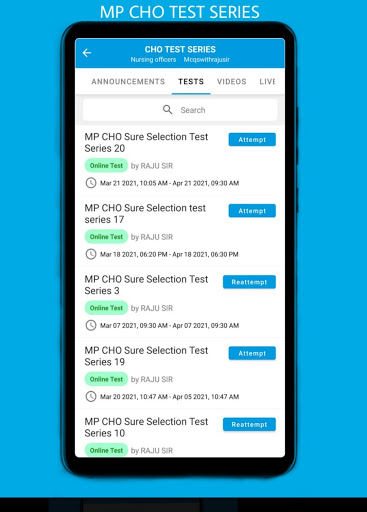Click clock icon for Test Series 19
Viewport: 367px width, 512px height.
(91, 397)
